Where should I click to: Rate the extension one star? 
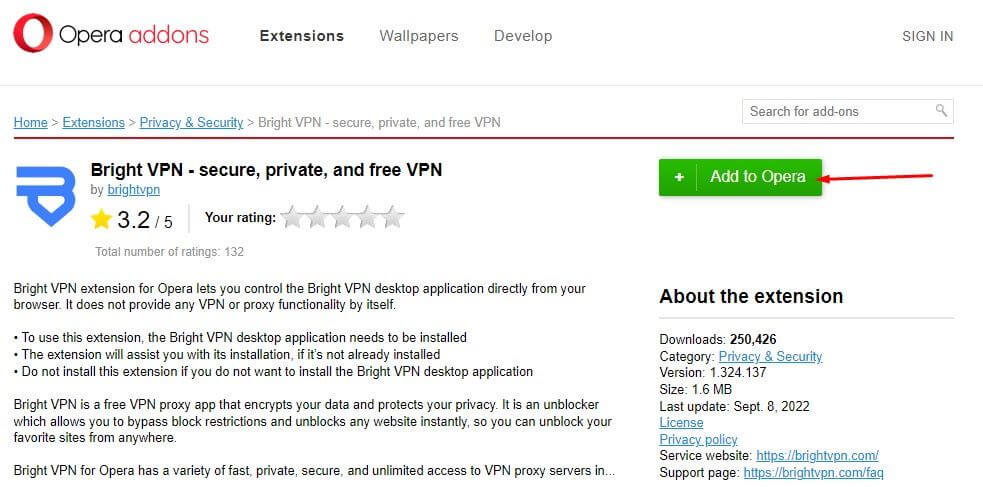[293, 217]
